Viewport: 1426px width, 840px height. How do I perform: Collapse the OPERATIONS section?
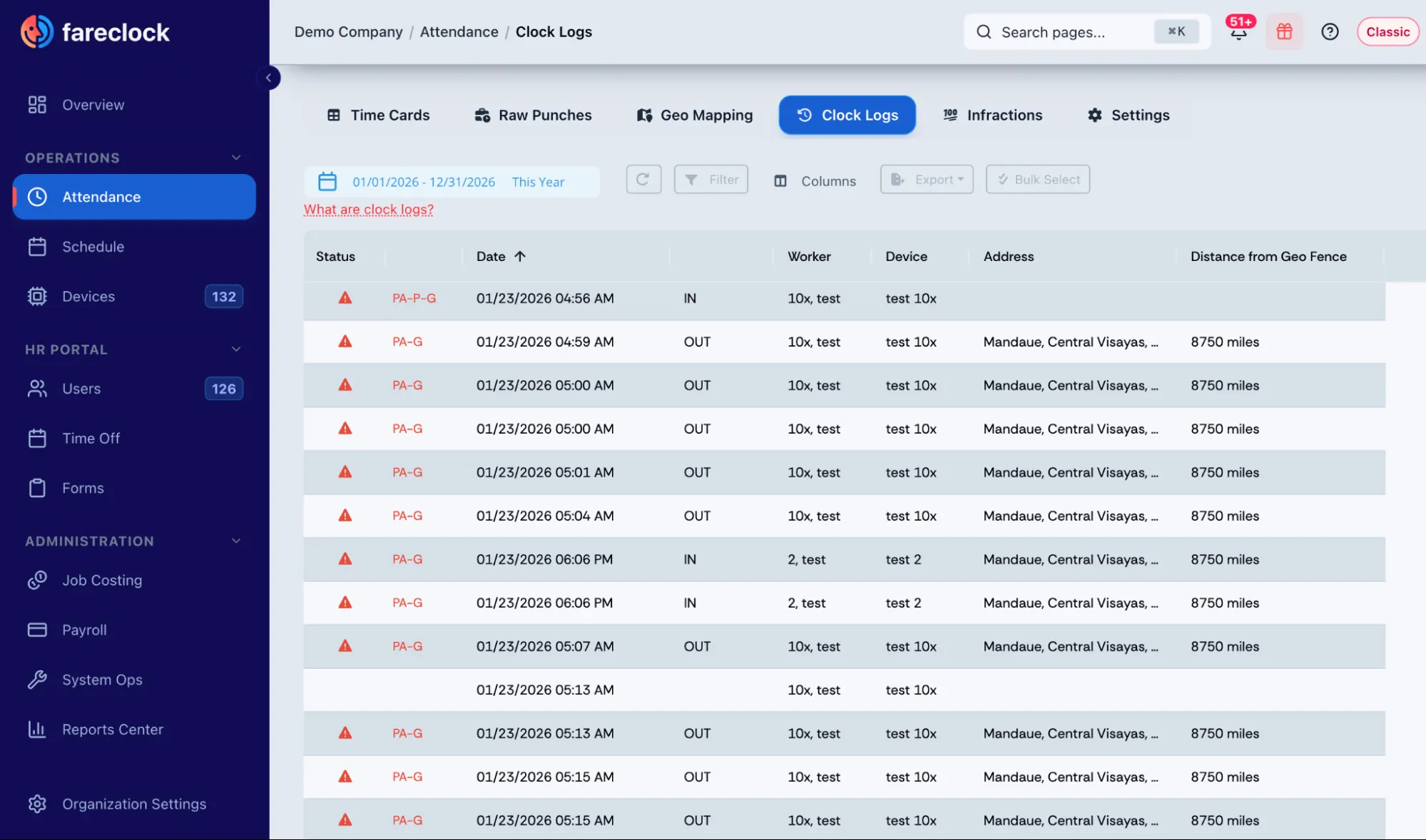tap(236, 158)
